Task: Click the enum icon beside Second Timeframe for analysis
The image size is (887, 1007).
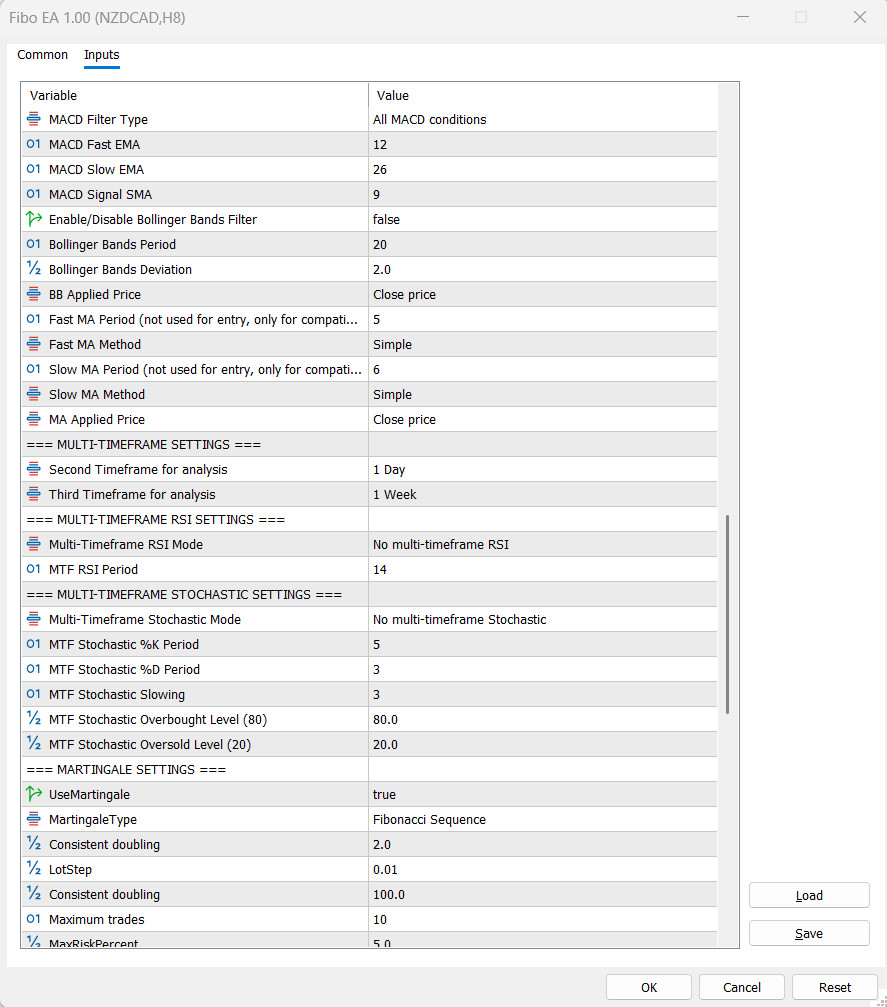Action: tap(33, 469)
